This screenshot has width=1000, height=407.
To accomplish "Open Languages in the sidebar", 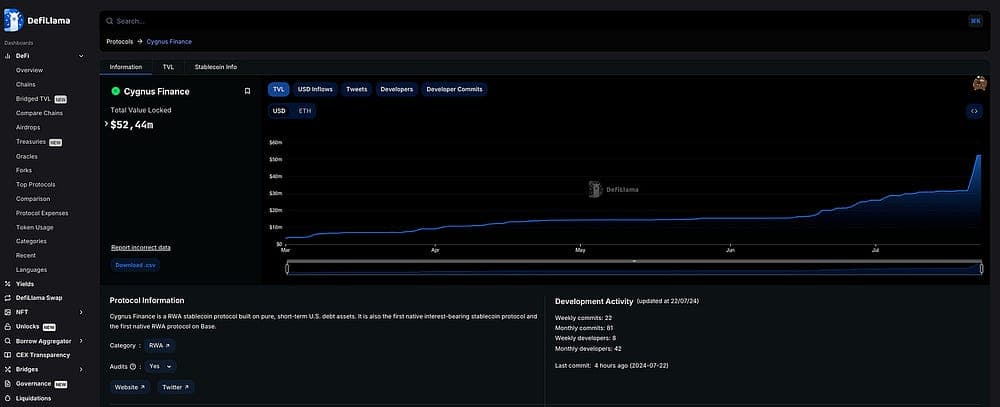I will 31,270.
